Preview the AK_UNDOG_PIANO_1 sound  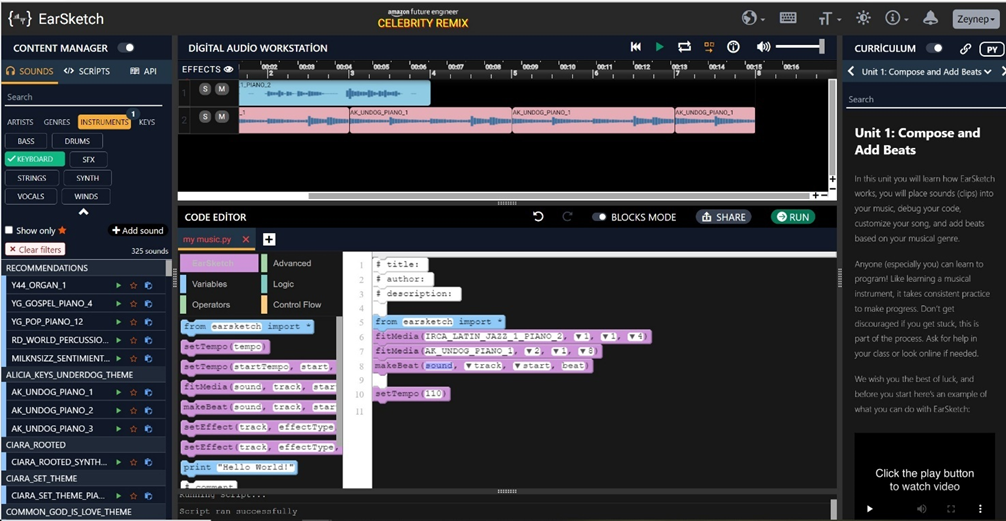click(x=118, y=392)
